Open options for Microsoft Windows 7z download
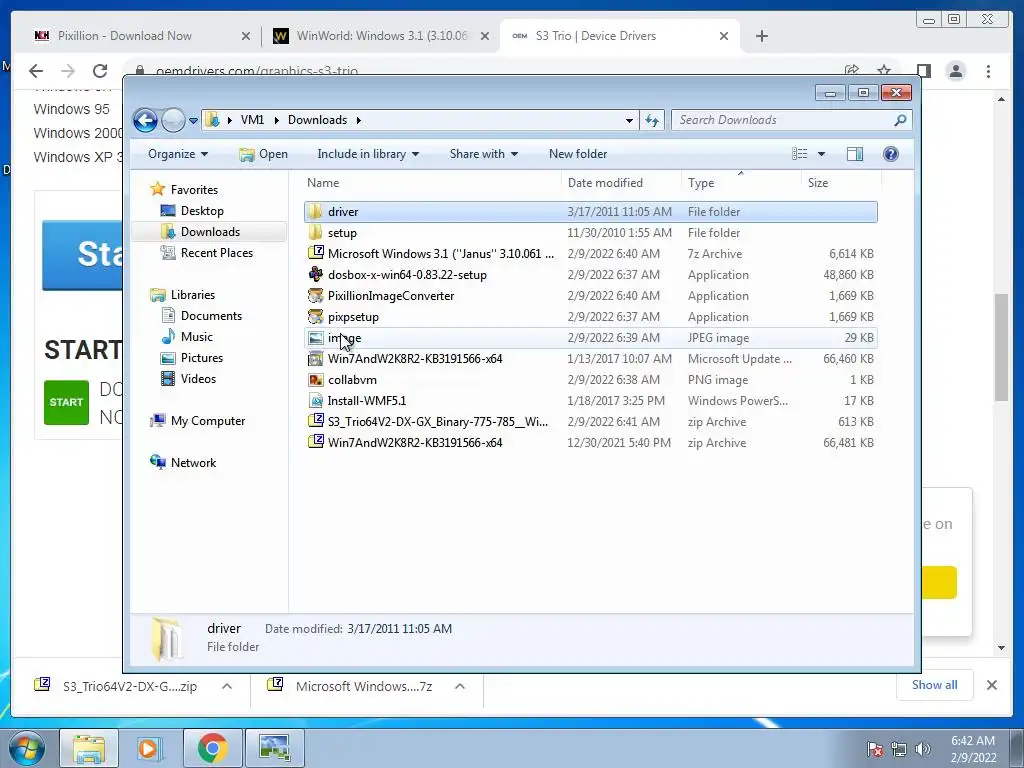 pyautogui.click(x=460, y=686)
